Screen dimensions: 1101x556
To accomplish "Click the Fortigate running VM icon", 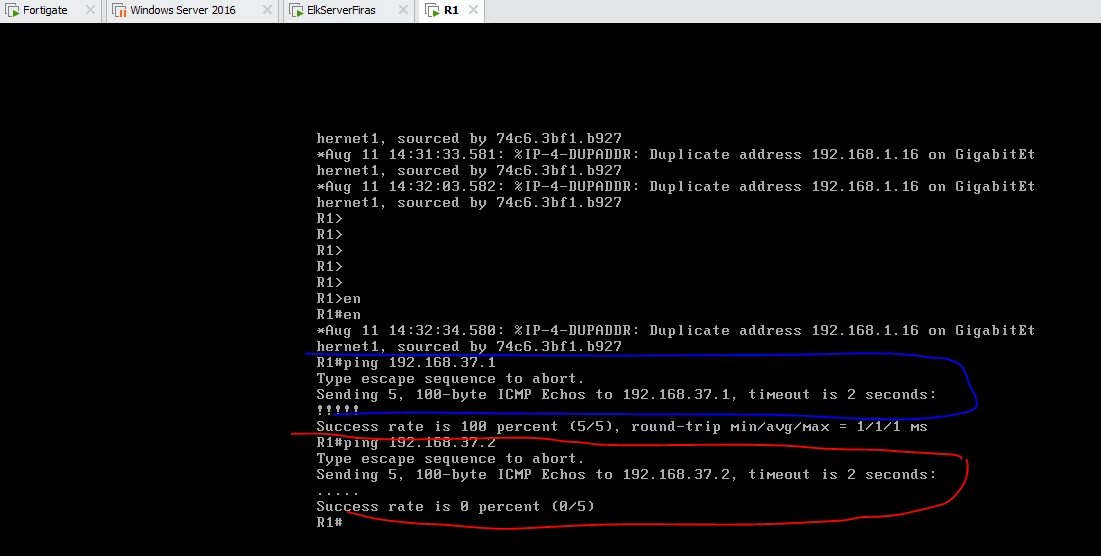I will [12, 11].
